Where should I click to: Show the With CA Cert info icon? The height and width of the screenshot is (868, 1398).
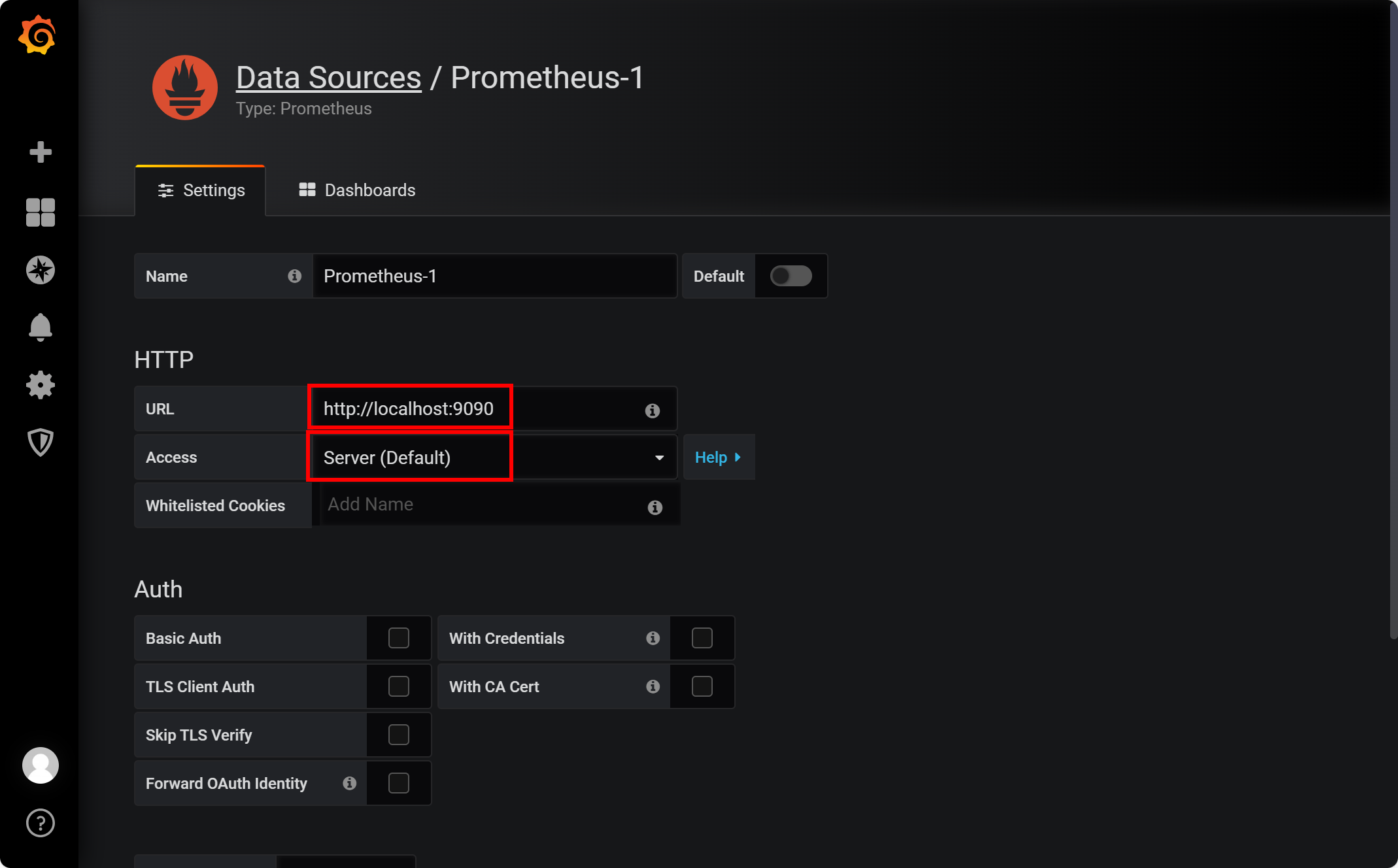653,686
